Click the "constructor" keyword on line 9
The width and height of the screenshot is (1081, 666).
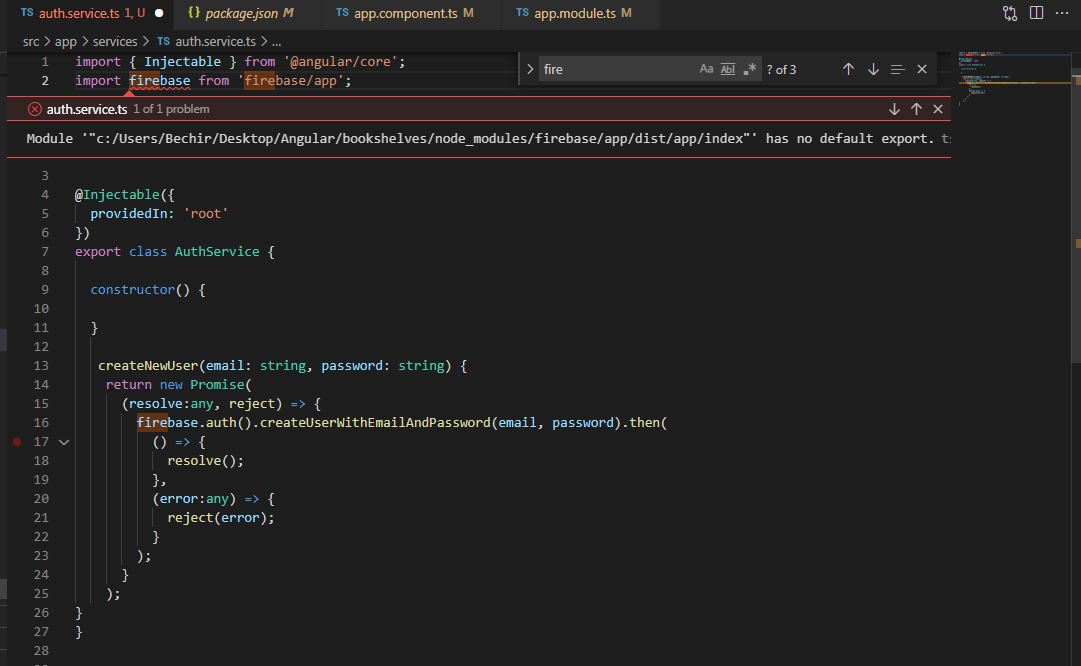click(x=132, y=290)
